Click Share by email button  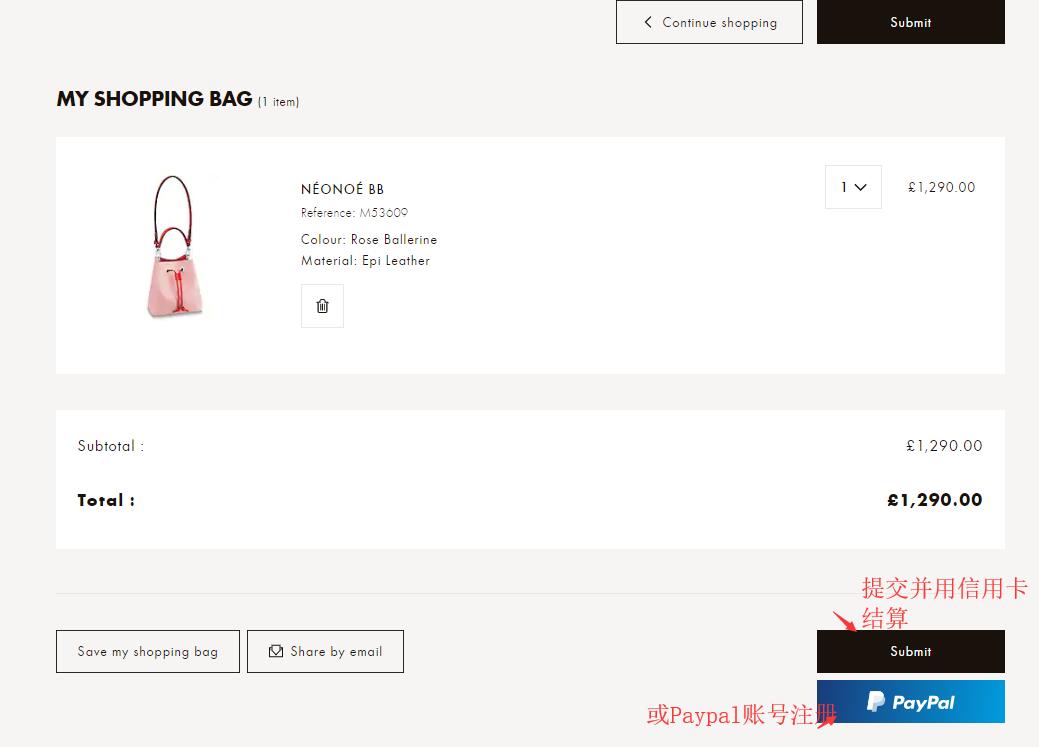(x=325, y=652)
